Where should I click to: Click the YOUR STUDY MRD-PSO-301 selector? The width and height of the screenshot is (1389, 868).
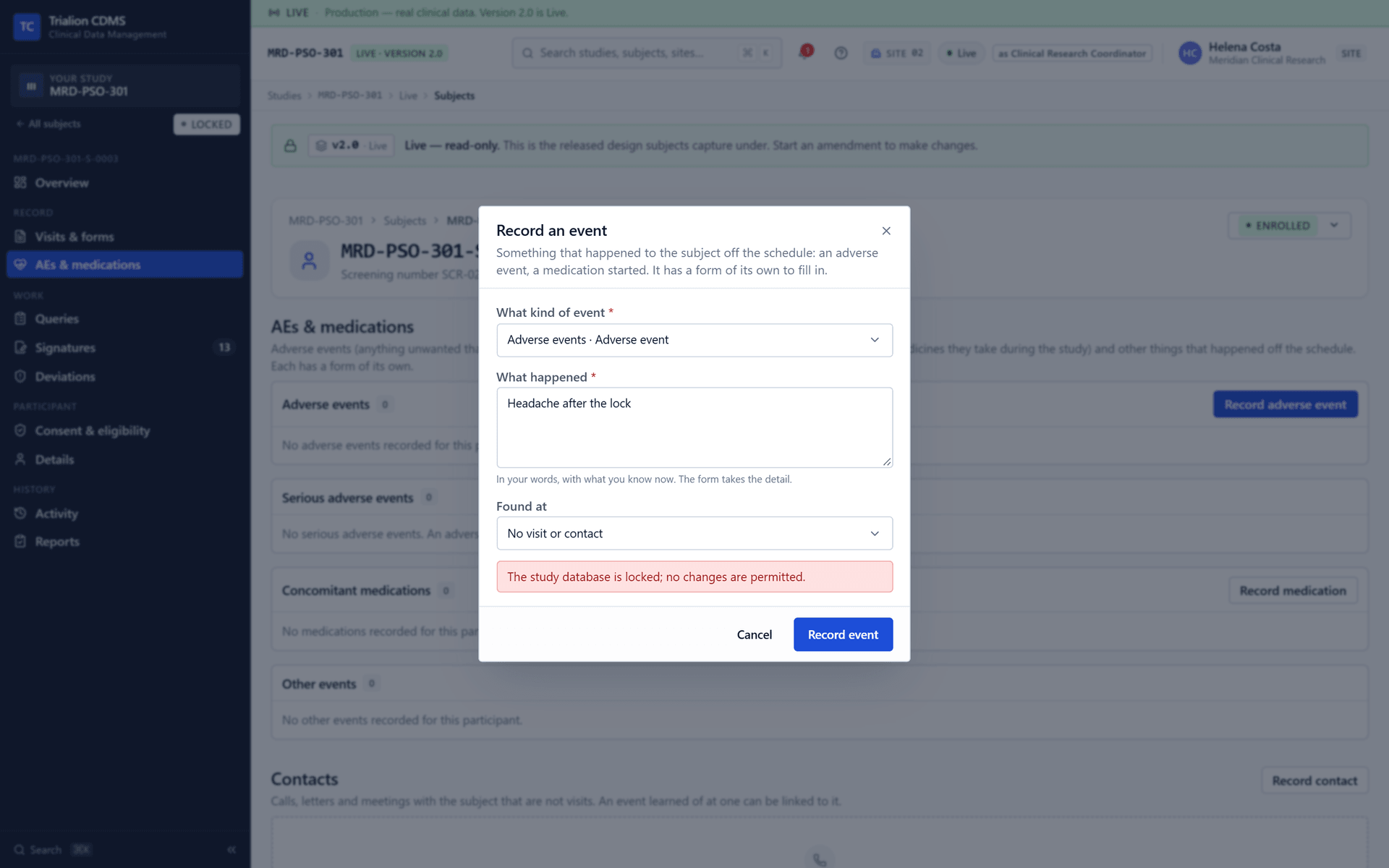(124, 85)
